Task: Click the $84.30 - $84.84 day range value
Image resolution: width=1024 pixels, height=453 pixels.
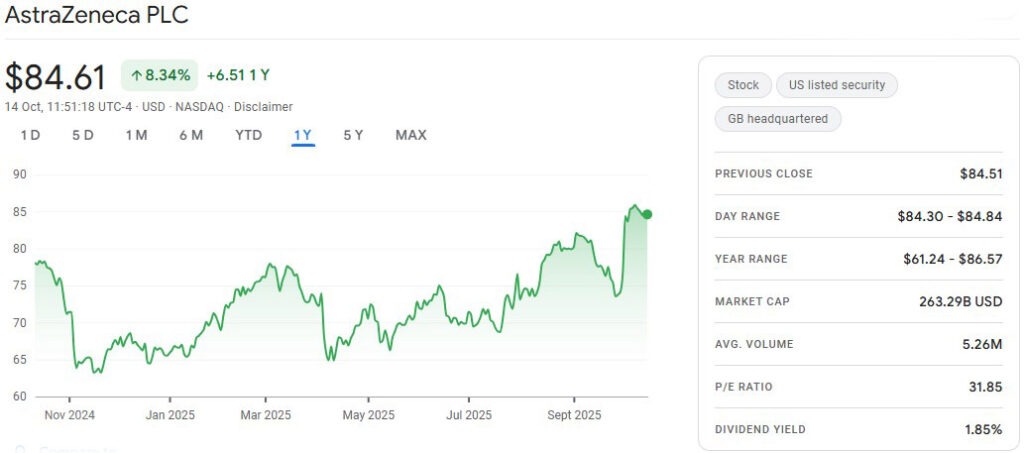Action: [x=950, y=216]
